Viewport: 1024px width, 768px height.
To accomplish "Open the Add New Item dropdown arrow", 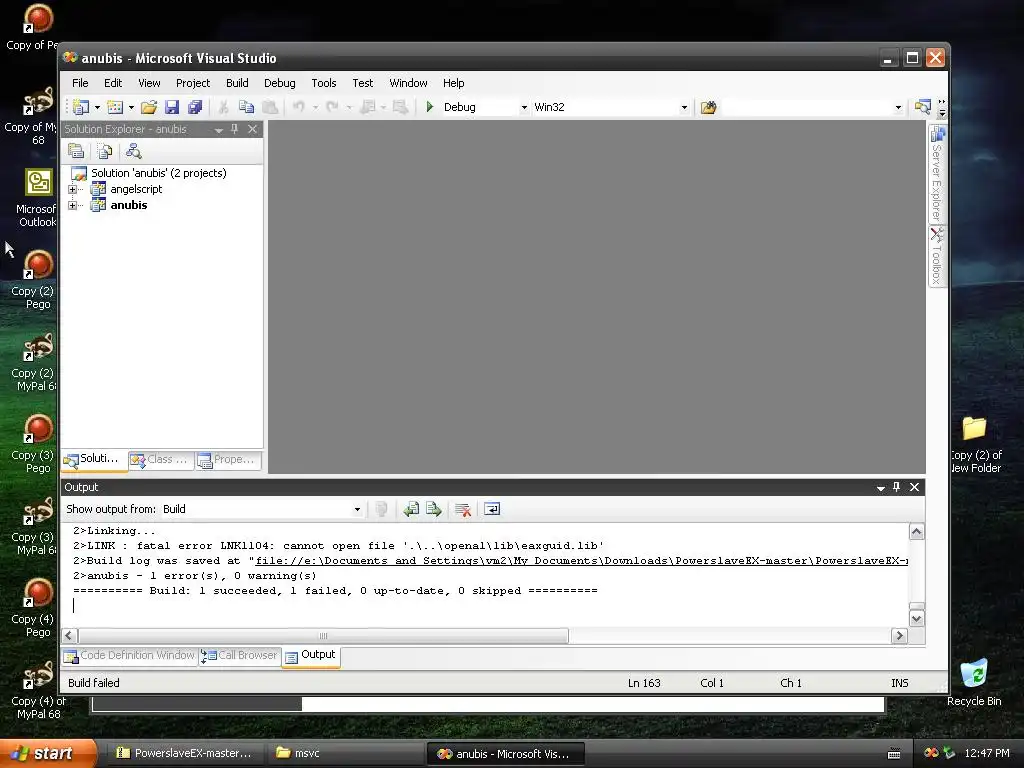I will pyautogui.click(x=131, y=107).
